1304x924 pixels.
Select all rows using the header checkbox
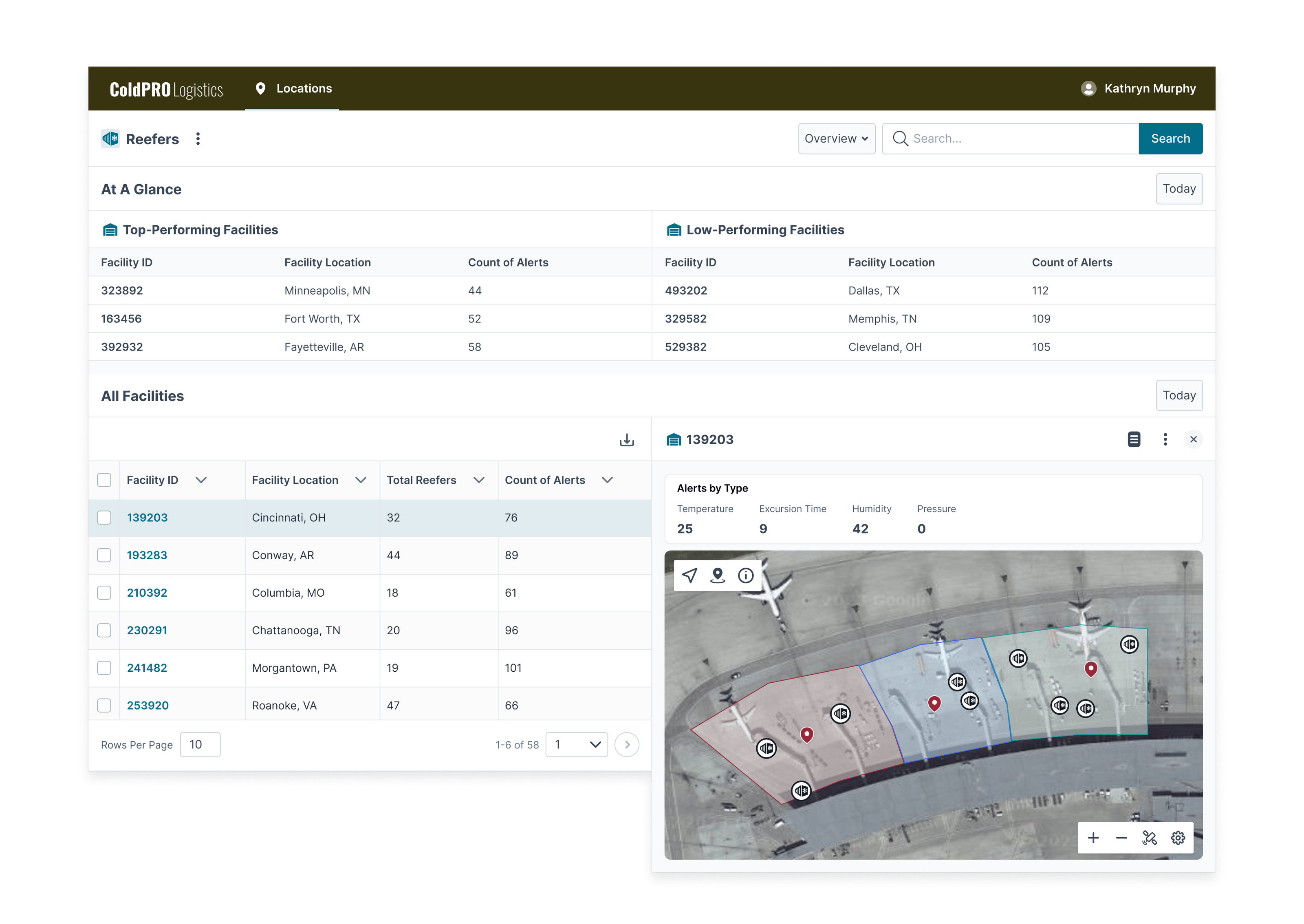click(105, 480)
